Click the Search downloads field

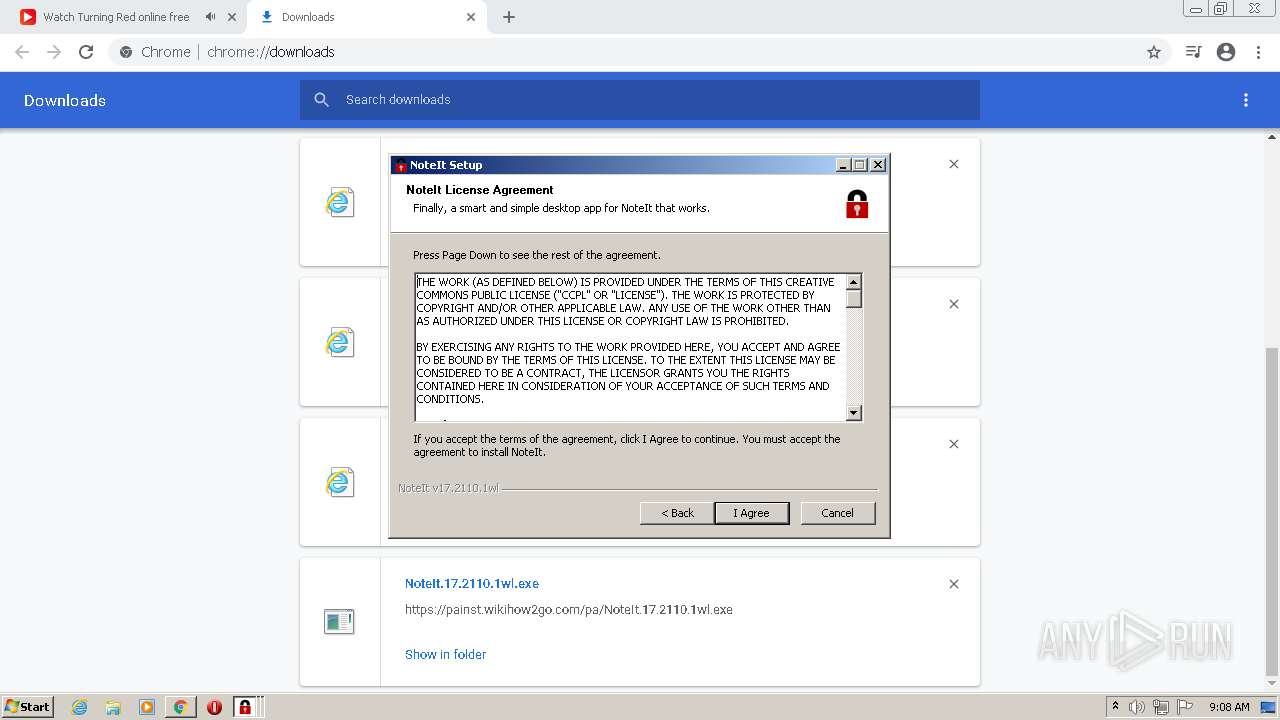(640, 100)
